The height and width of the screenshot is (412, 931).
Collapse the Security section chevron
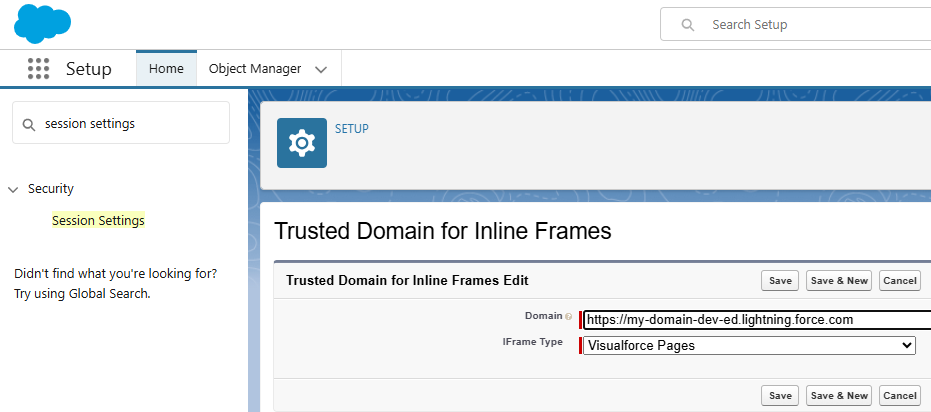(13, 189)
